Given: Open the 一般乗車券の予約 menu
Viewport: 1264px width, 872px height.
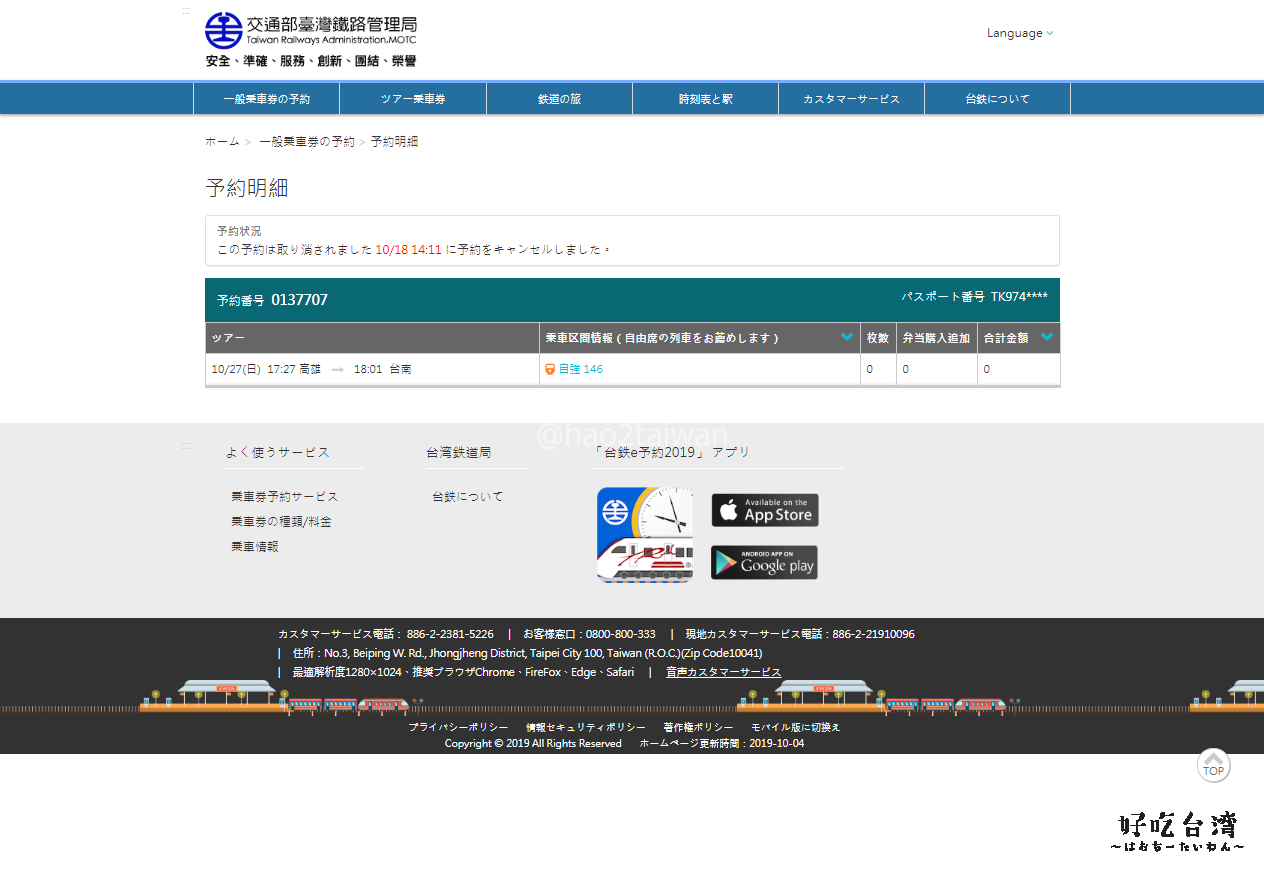Looking at the screenshot, I should pos(266,99).
